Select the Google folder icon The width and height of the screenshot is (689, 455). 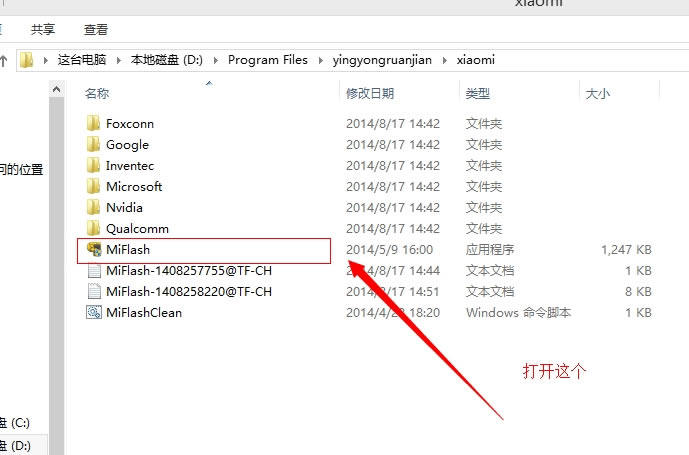pyautogui.click(x=94, y=144)
